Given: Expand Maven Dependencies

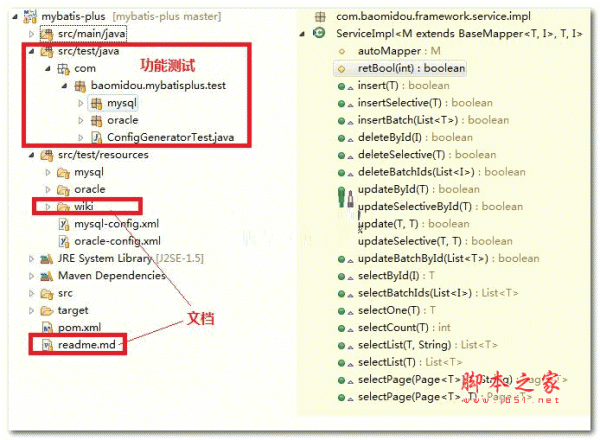Looking at the screenshot, I should click(x=31, y=276).
